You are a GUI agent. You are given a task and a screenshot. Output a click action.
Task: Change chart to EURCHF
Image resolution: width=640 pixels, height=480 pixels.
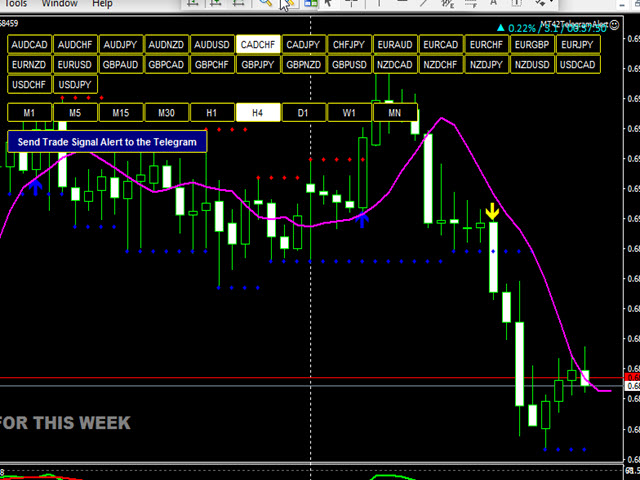click(487, 44)
